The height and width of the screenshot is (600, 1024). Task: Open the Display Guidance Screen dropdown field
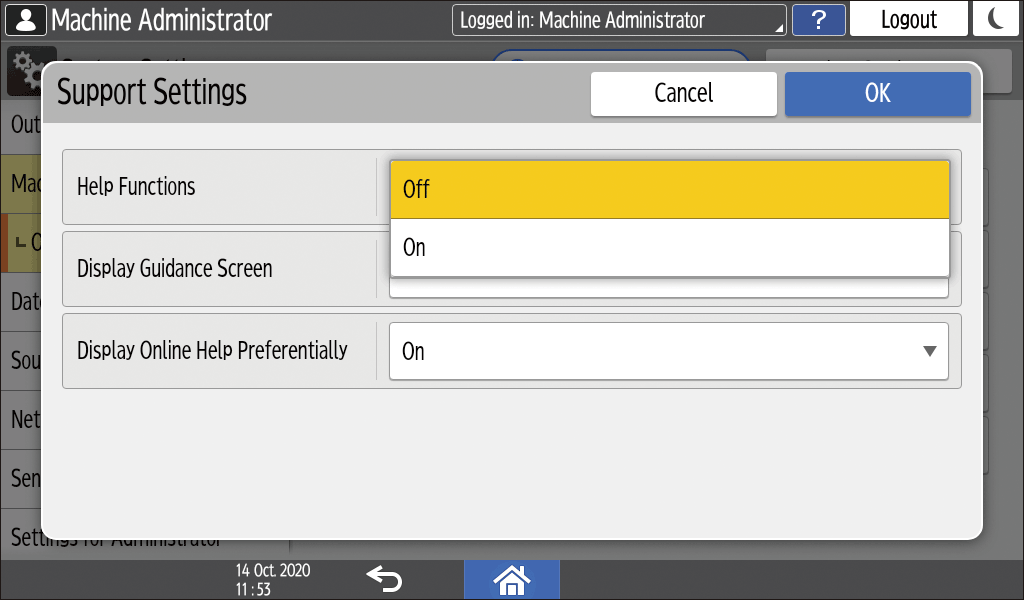668,288
